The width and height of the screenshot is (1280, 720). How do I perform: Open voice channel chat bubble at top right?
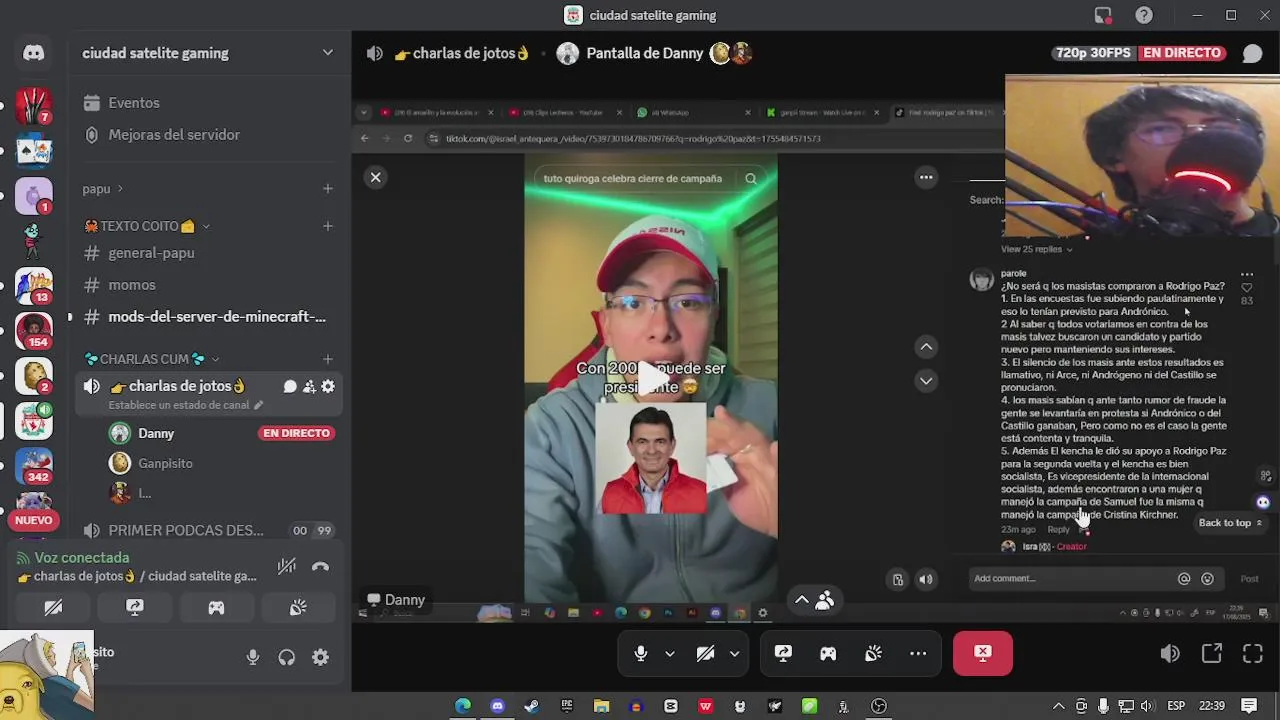(1252, 53)
